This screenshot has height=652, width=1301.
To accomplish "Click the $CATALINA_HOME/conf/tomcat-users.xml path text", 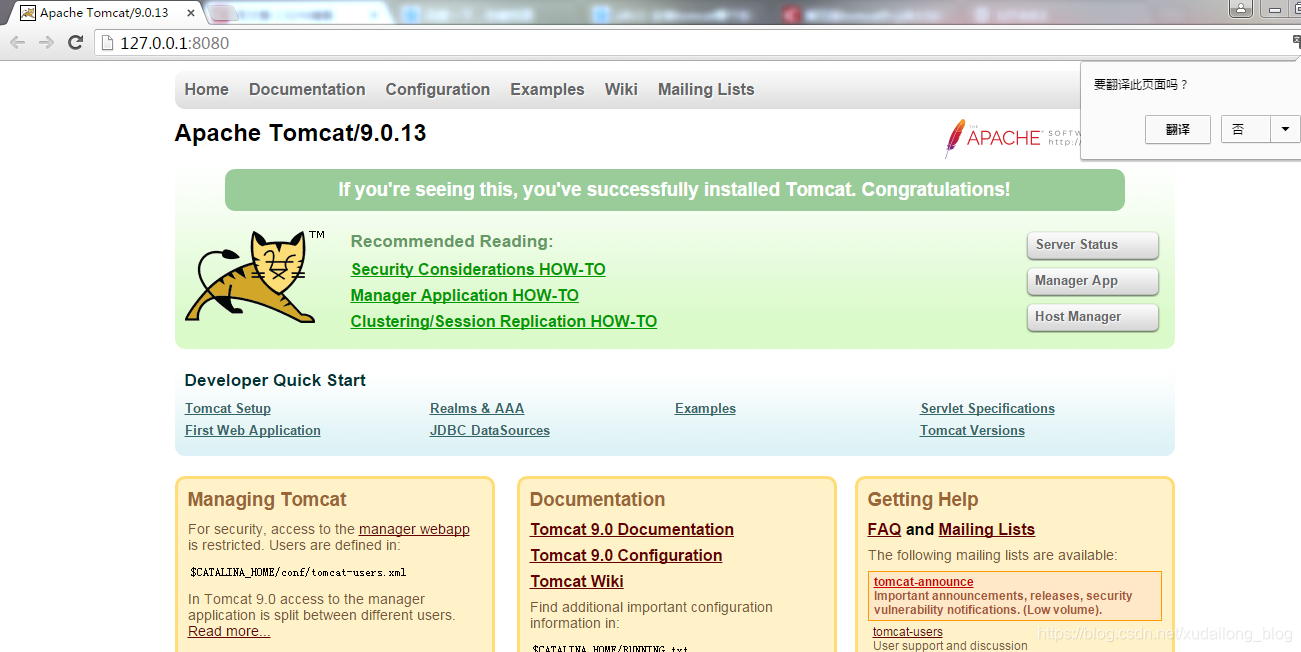I will click(x=298, y=573).
